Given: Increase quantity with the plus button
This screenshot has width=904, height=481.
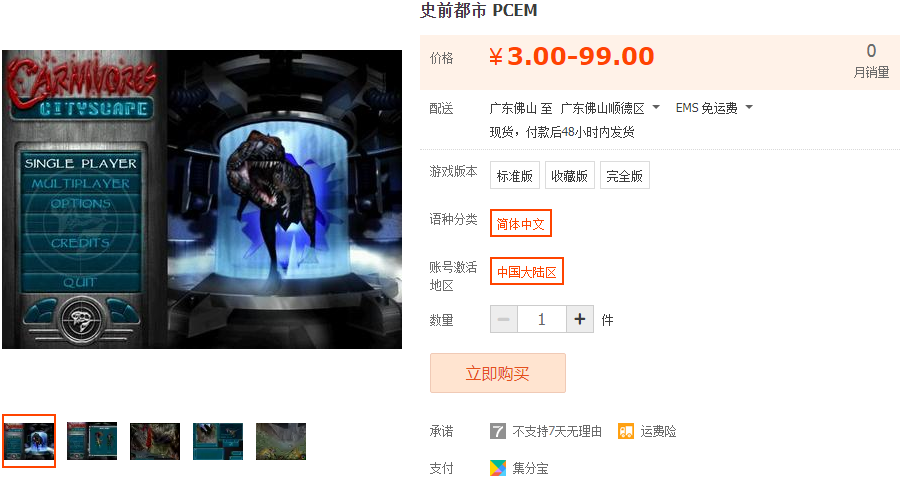Looking at the screenshot, I should coord(580,319).
